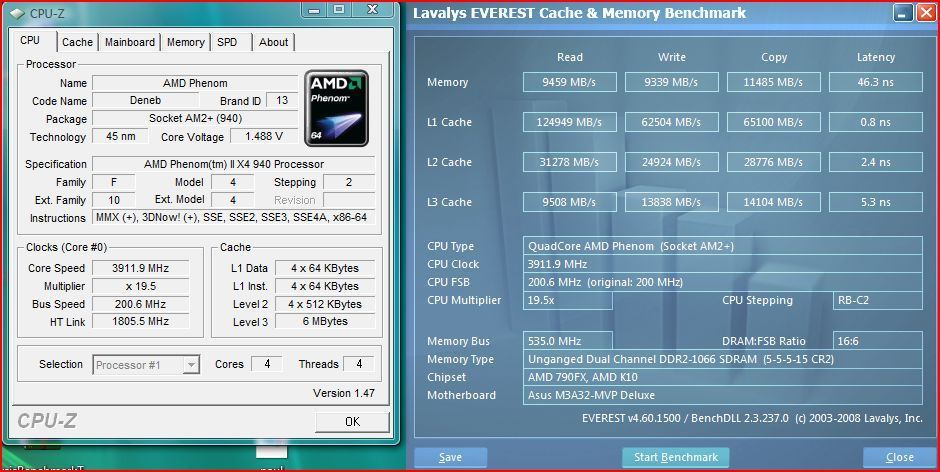Maximize the CPU-Z window

339,9
